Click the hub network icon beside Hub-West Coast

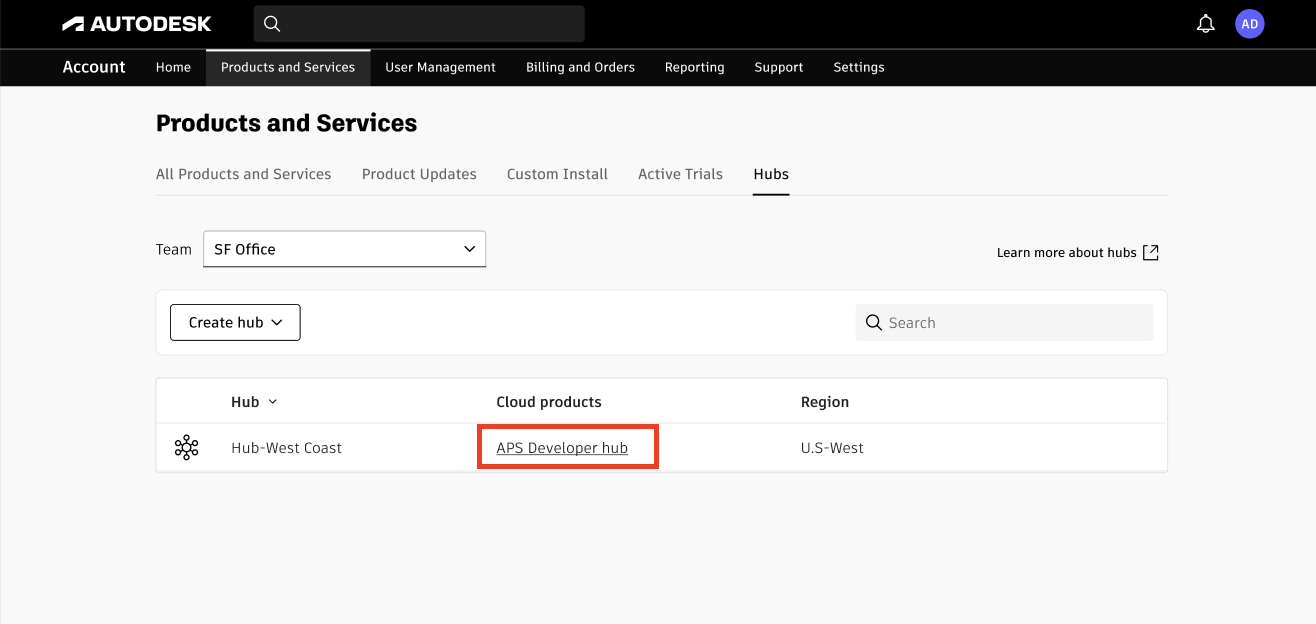(x=186, y=447)
